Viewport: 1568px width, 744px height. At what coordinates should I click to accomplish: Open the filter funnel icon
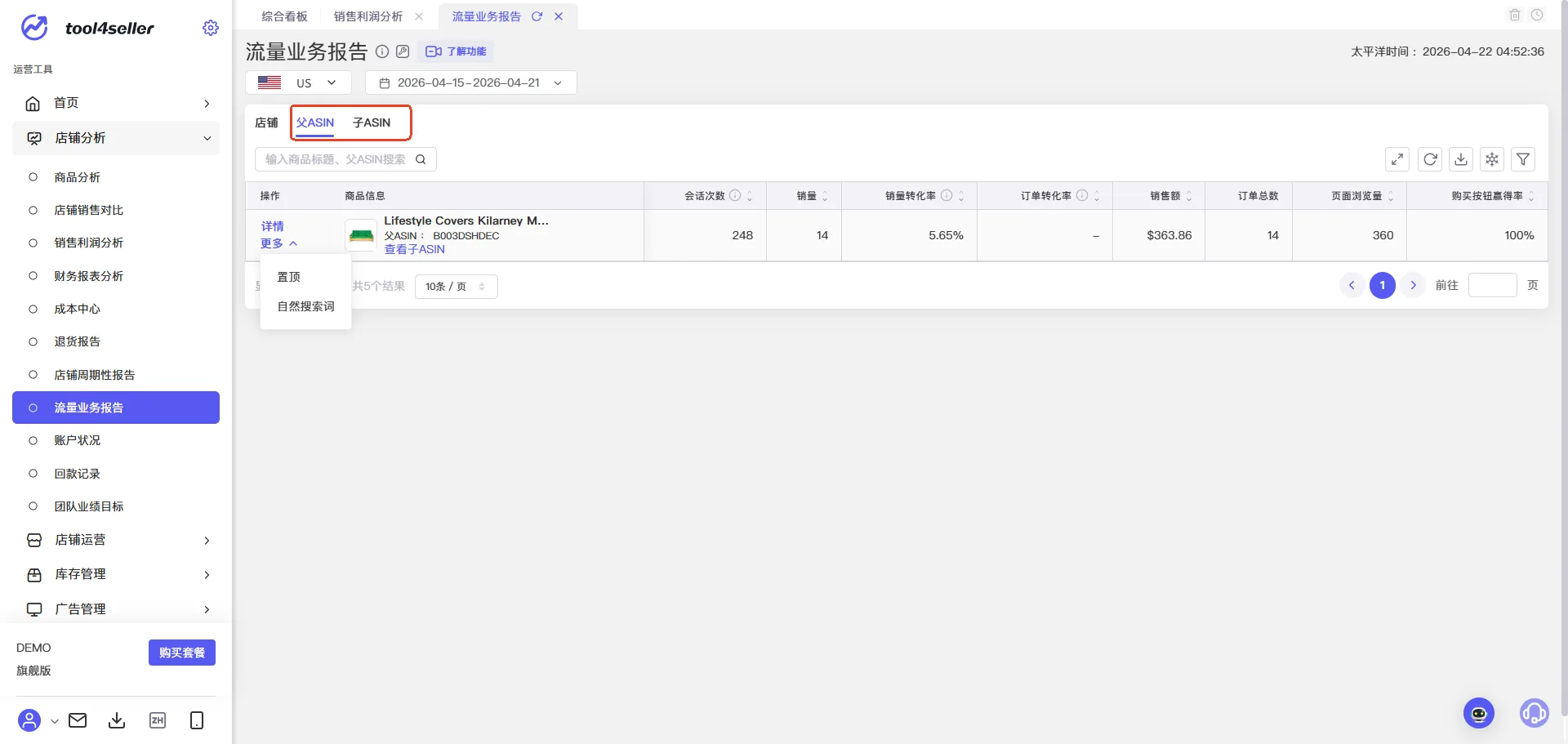click(1523, 159)
